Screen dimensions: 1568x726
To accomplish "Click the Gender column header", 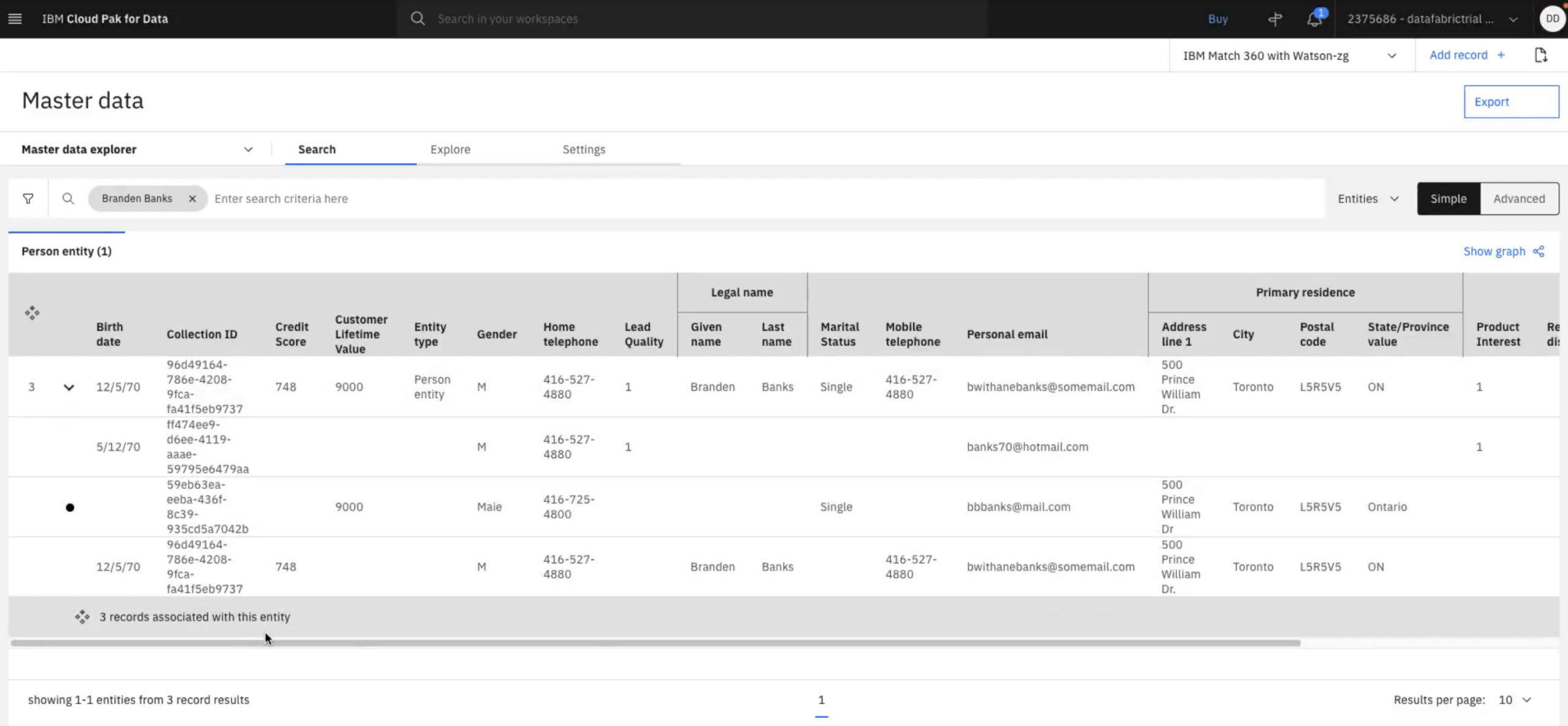I will 497,335.
